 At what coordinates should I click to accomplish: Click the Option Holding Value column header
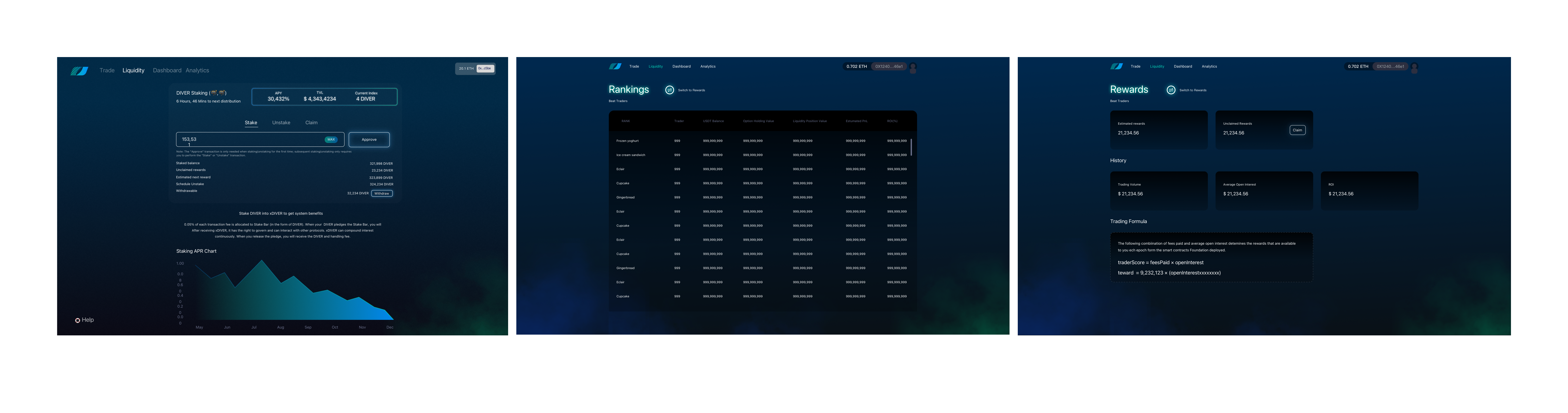(758, 121)
